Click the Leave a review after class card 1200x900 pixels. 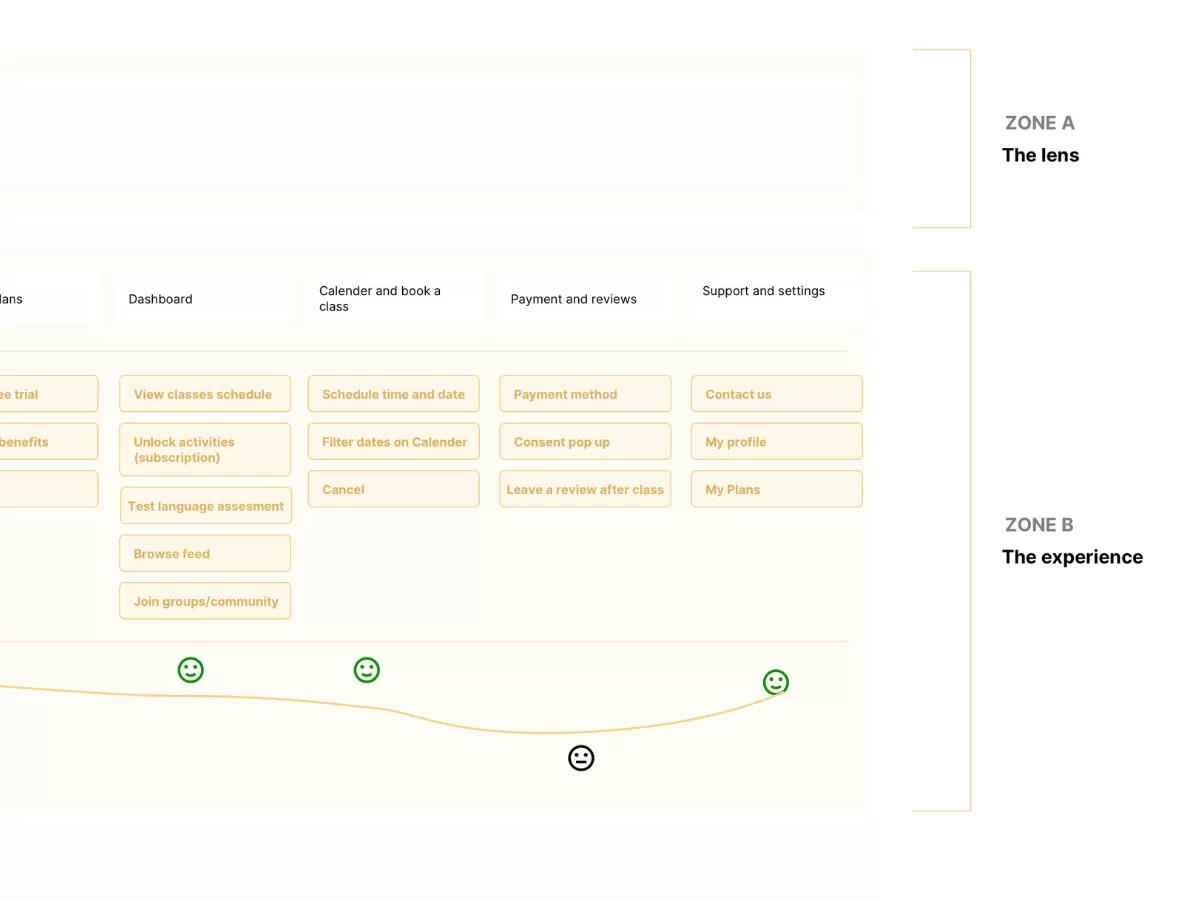585,489
